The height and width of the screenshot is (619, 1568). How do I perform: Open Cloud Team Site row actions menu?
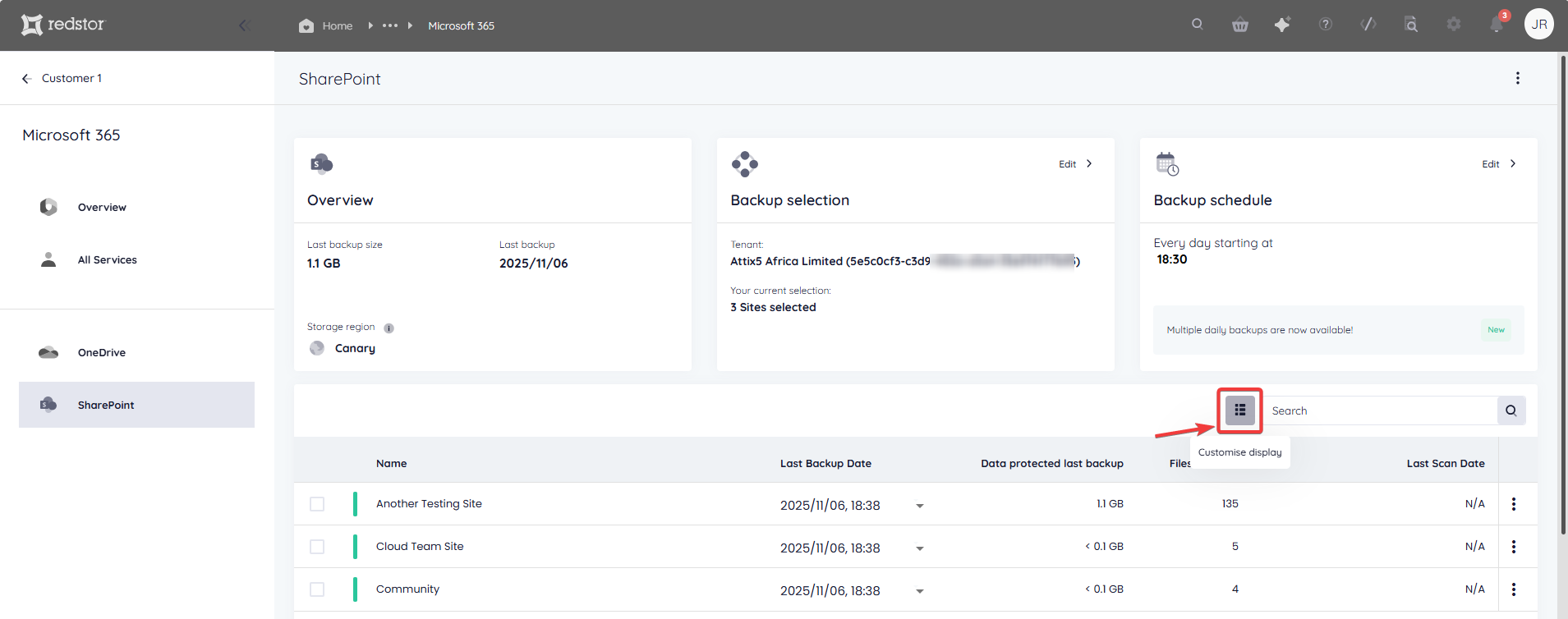1514,547
